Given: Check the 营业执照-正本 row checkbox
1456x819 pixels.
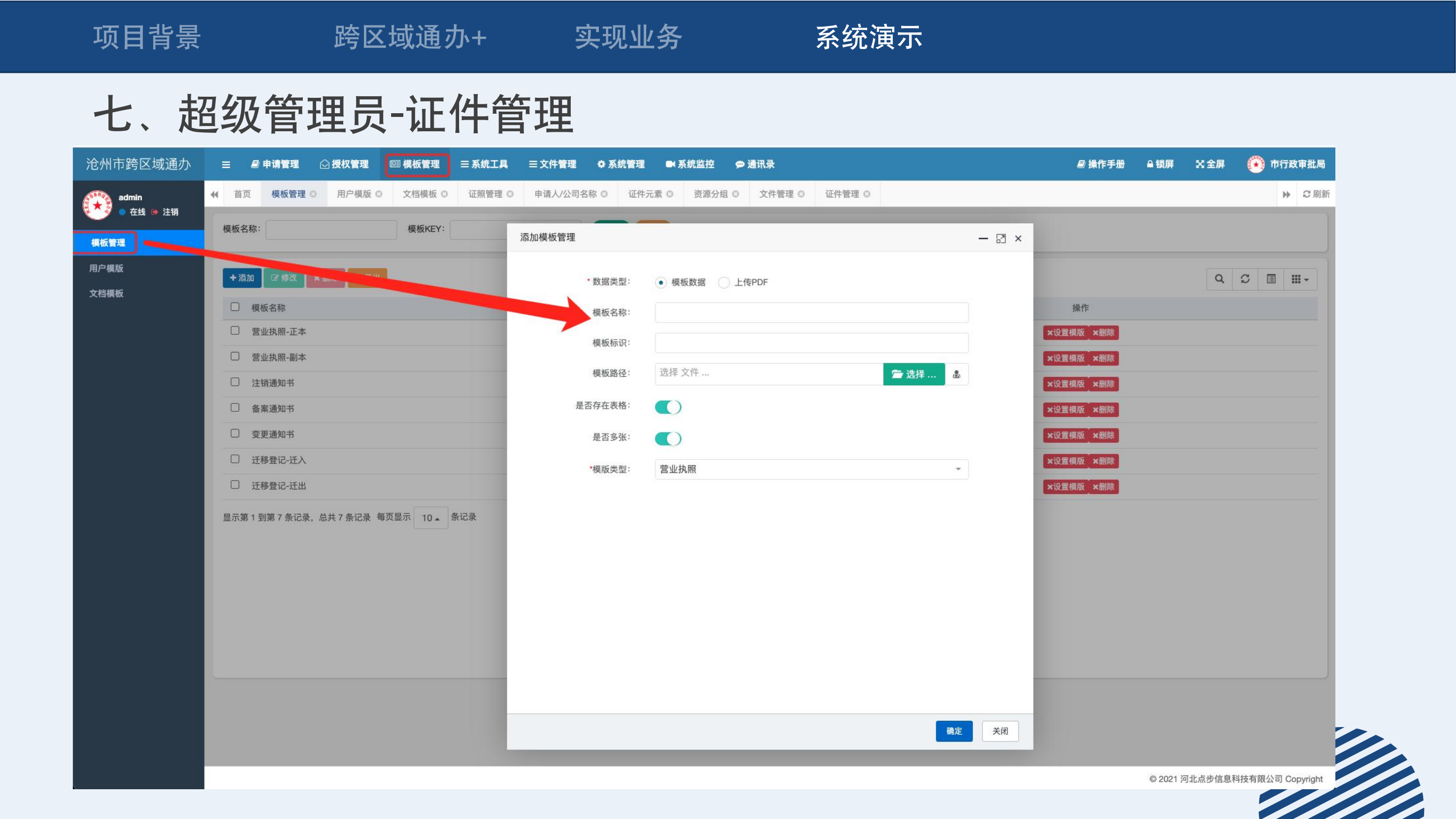Looking at the screenshot, I should point(235,331).
